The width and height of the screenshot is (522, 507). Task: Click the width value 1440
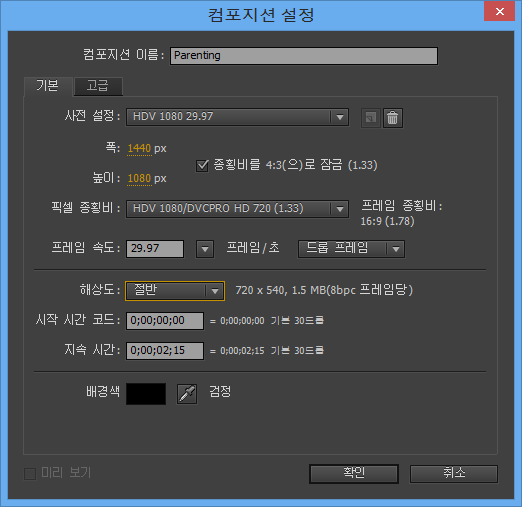(x=139, y=148)
